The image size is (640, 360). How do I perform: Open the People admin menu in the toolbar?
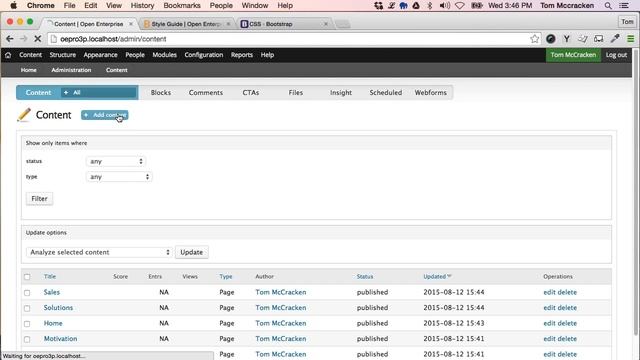tap(135, 55)
